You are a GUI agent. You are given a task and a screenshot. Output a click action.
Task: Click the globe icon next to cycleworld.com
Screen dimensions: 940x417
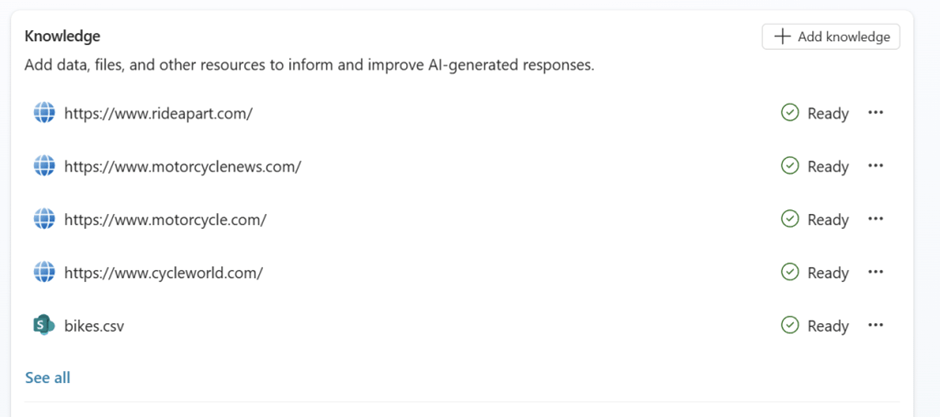coord(44,272)
